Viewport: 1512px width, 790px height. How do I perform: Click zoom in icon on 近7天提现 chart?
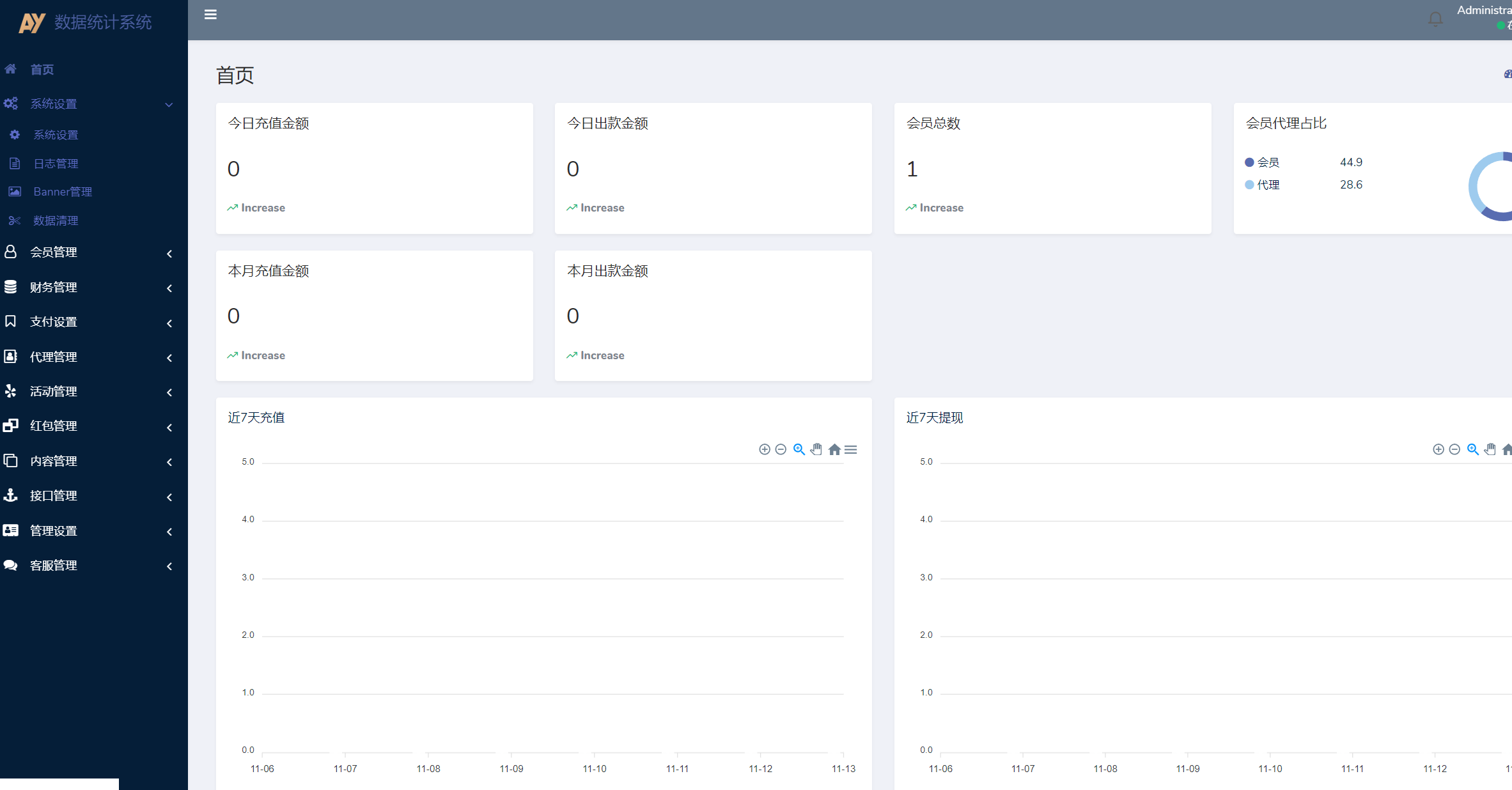(1438, 449)
